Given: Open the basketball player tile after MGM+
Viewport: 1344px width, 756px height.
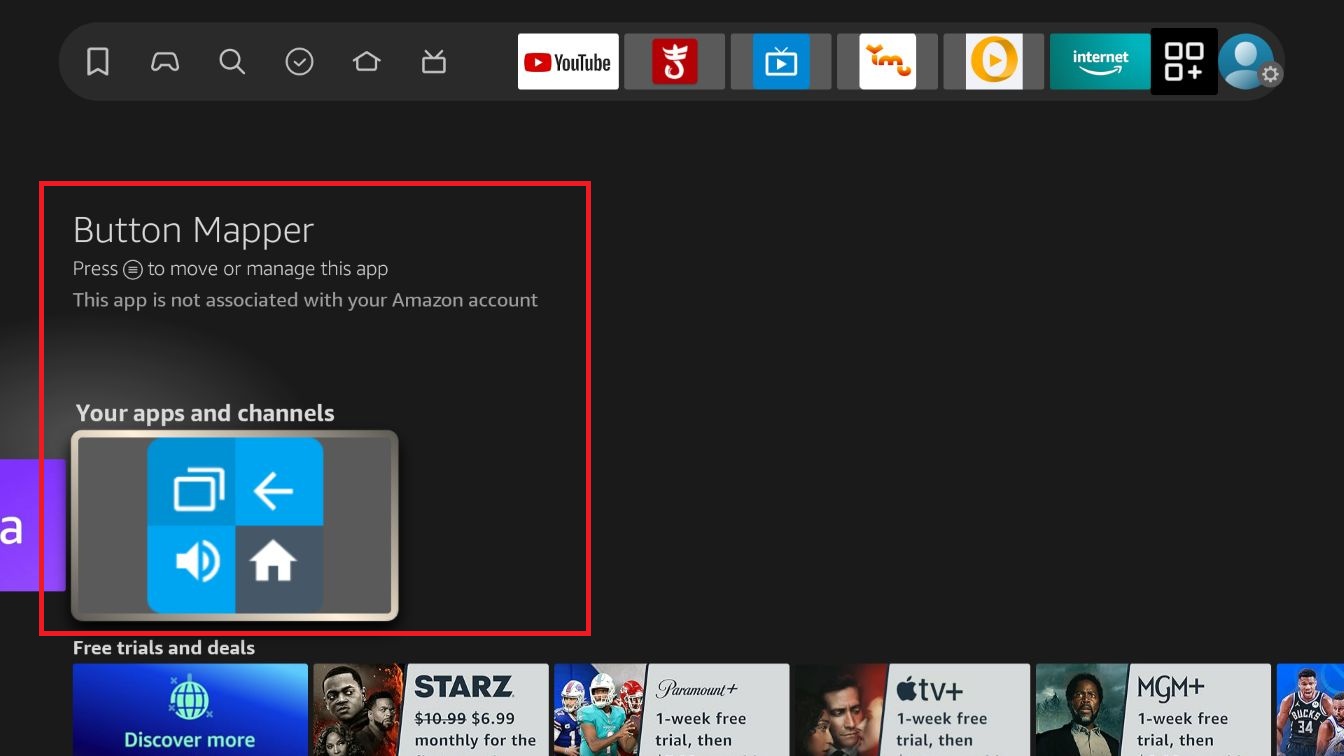Looking at the screenshot, I should (1310, 709).
